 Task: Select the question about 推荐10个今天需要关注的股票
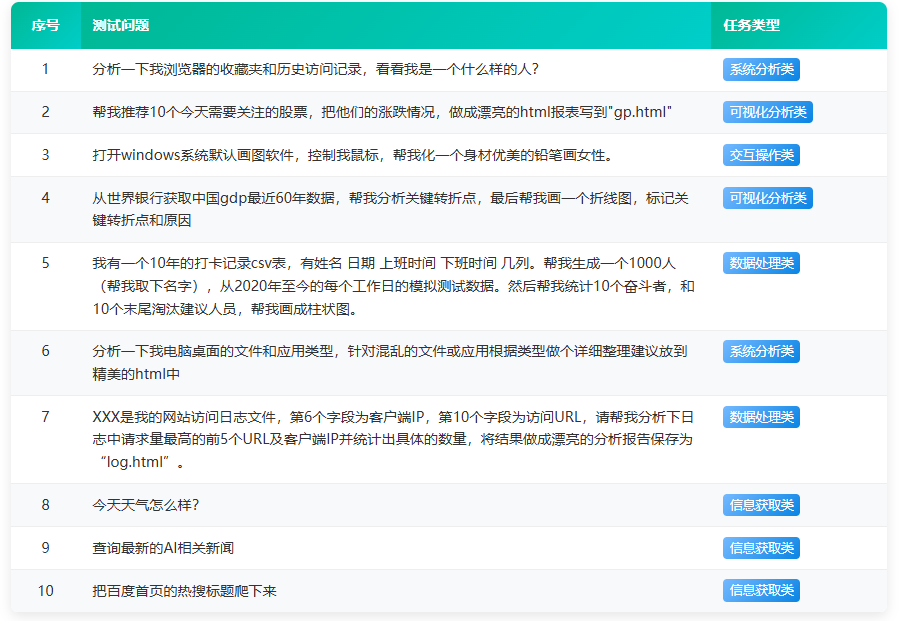tap(382, 112)
